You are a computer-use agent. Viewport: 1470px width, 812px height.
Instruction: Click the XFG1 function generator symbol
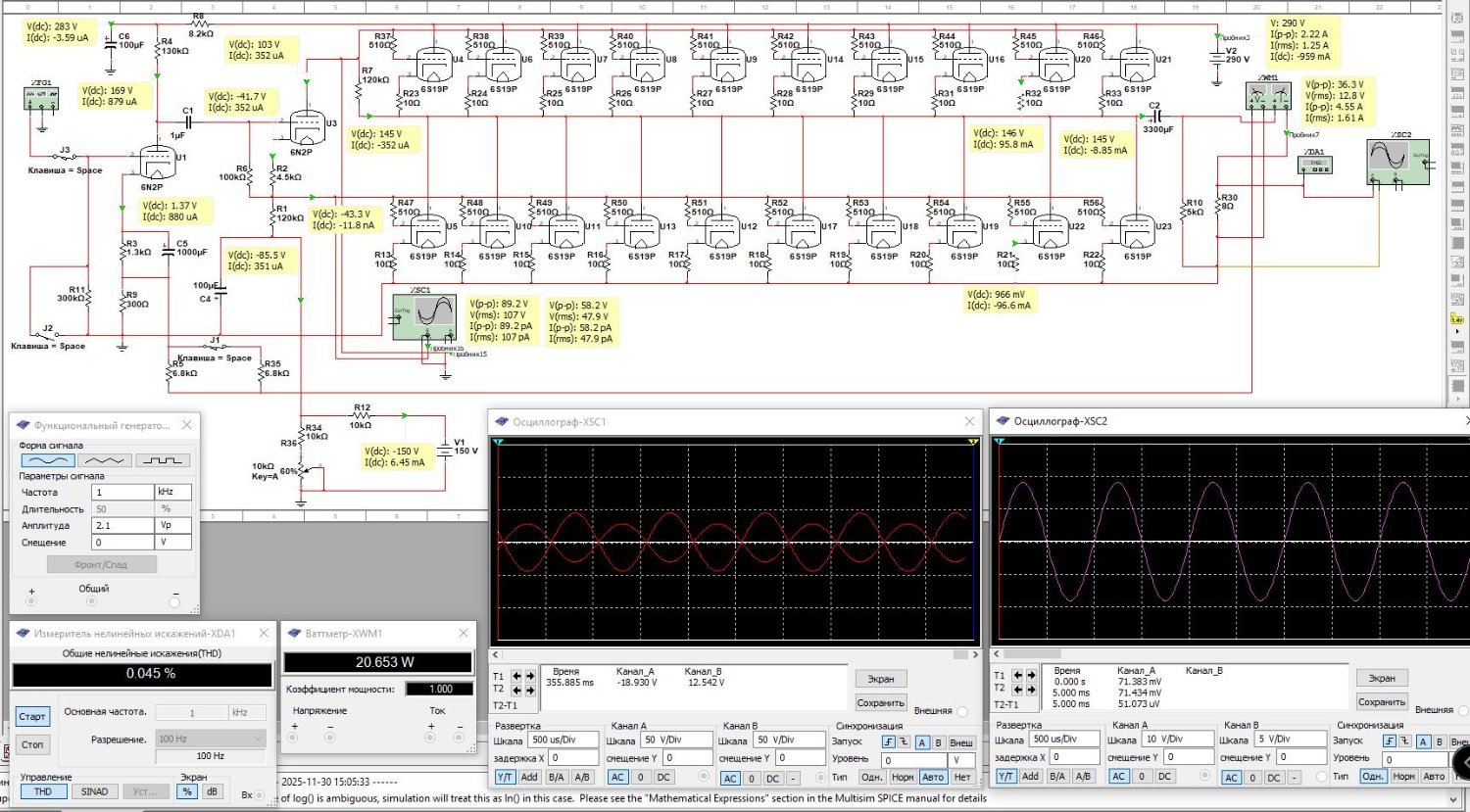click(x=42, y=98)
